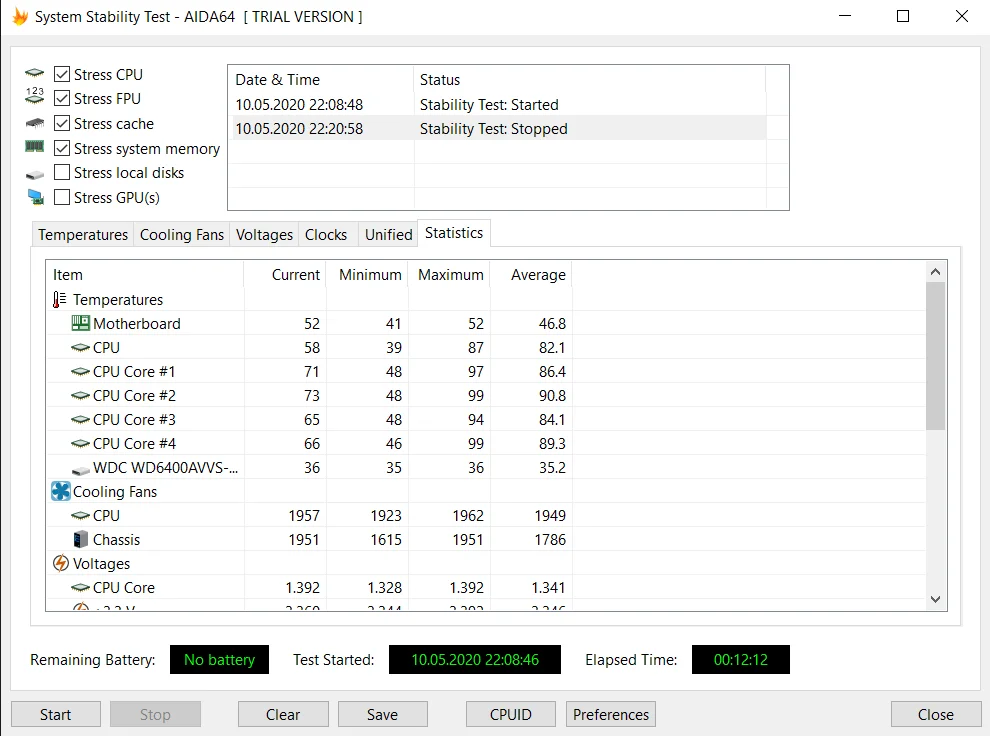The height and width of the screenshot is (736, 990).
Task: Click the chip icon of CPU Core #1 row
Action: [80, 372]
